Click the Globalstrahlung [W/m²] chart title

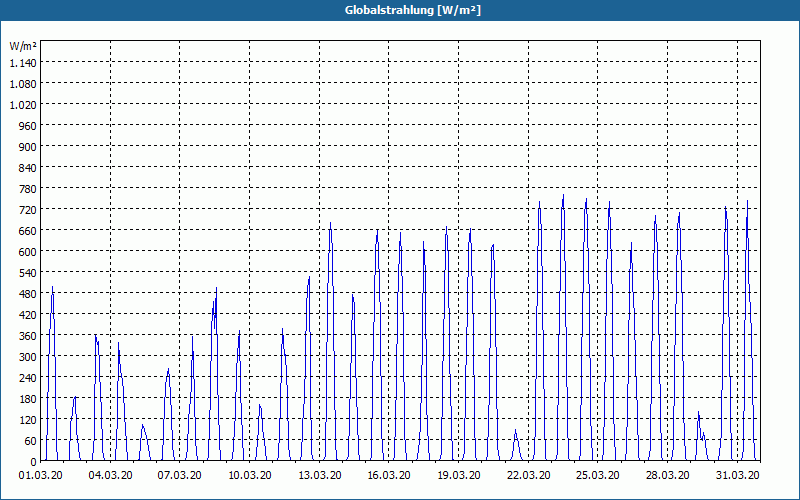(412, 10)
